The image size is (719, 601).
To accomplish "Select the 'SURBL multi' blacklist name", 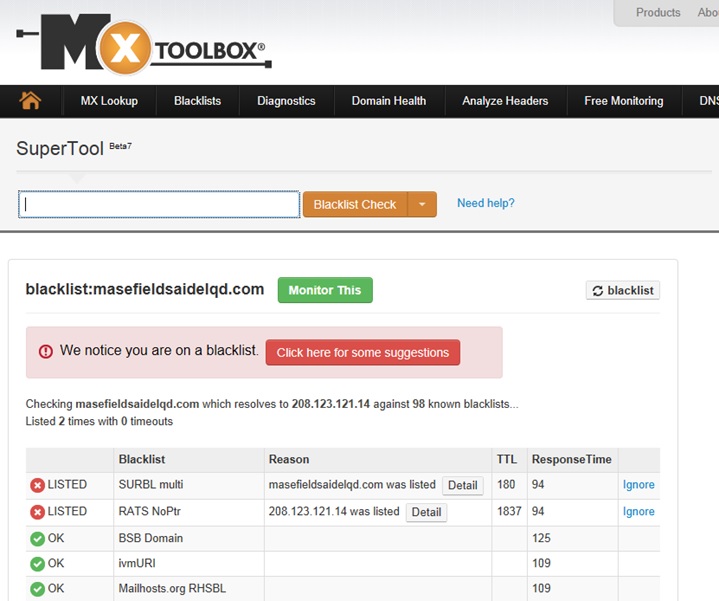I will [x=151, y=485].
